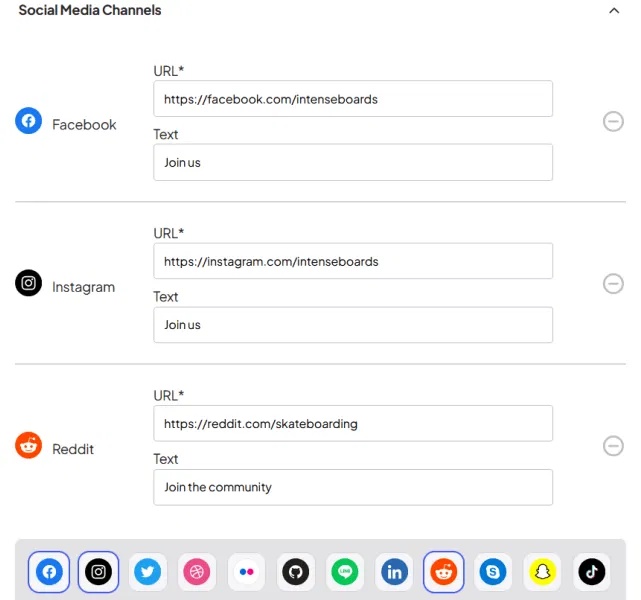Click the Facebook URL input field
Screen dimensions: 641x600
point(352,99)
